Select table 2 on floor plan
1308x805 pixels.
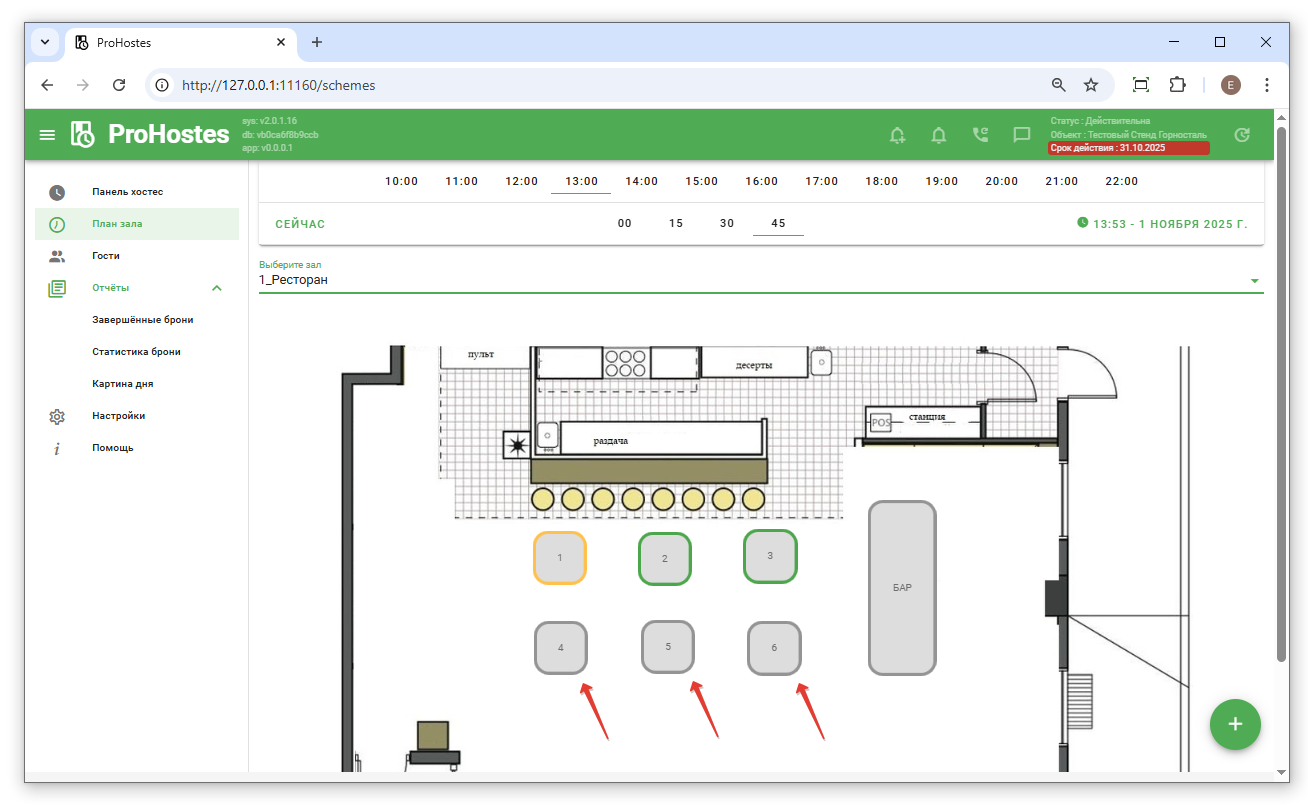[x=665, y=559]
